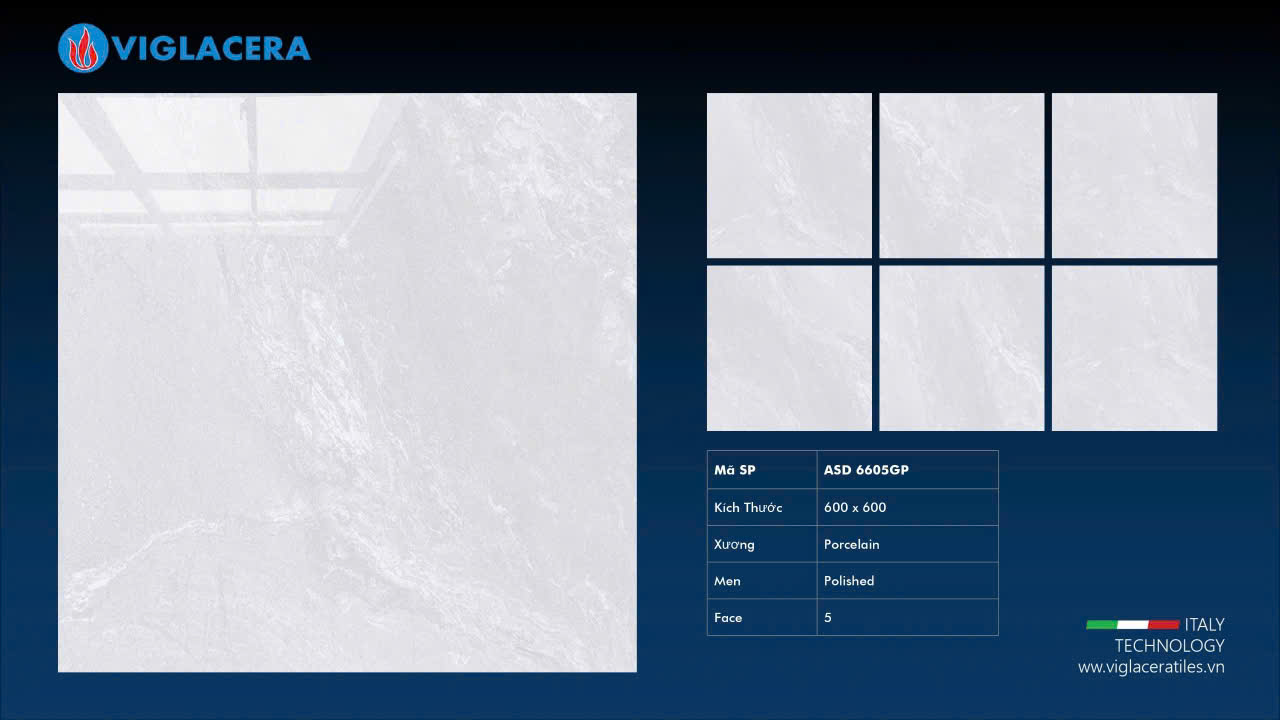
Task: Open the www.viglaceratiles.vn link
Action: click(1151, 667)
